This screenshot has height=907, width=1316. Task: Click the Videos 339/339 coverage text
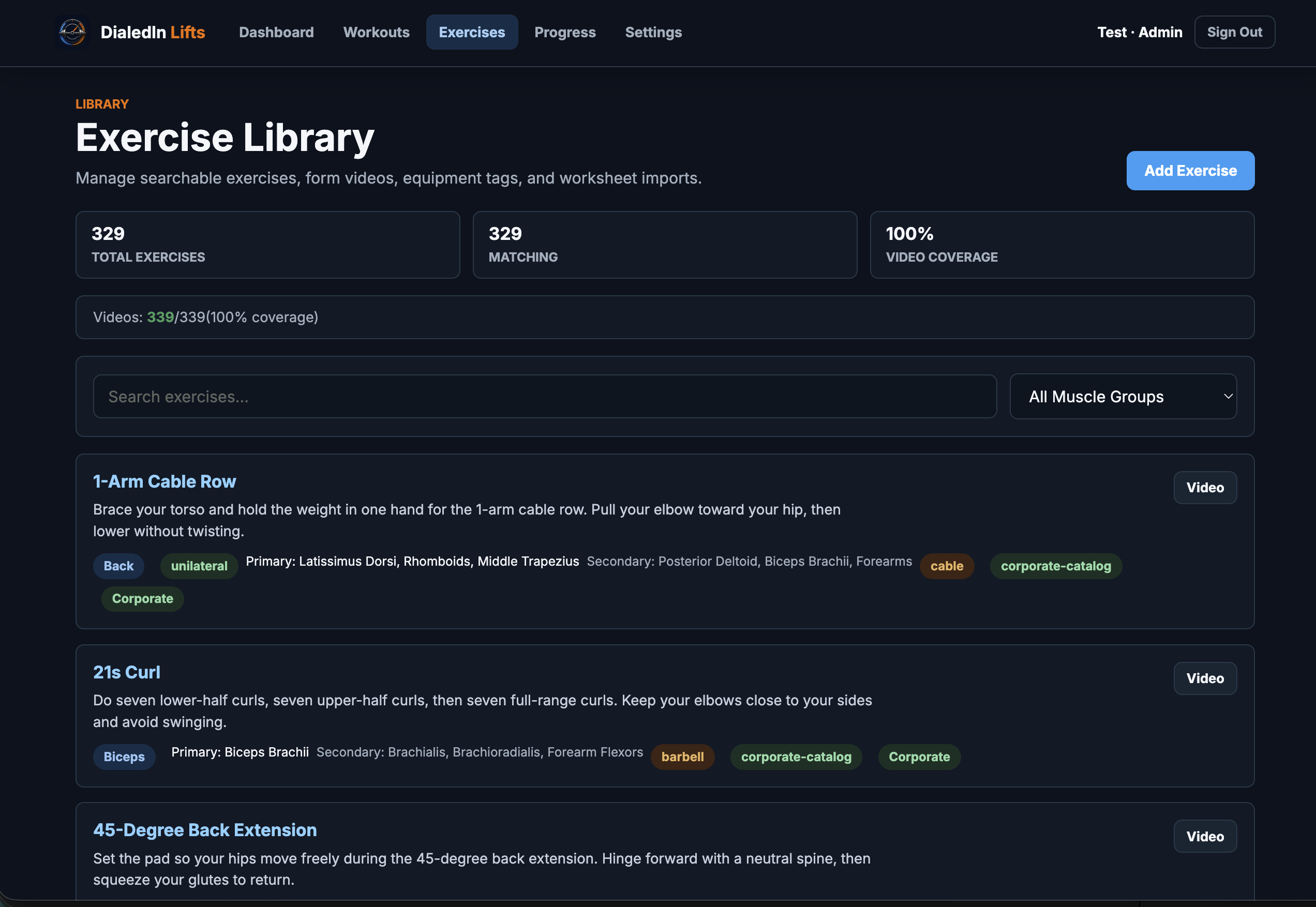[x=205, y=317]
